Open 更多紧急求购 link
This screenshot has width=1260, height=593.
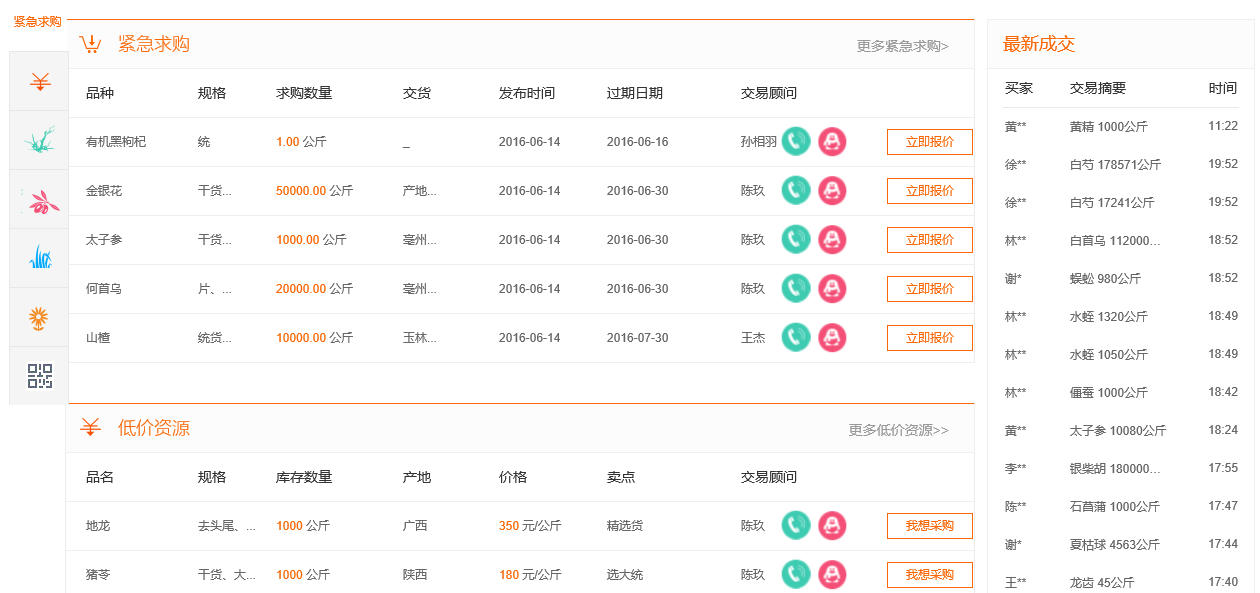(x=902, y=46)
